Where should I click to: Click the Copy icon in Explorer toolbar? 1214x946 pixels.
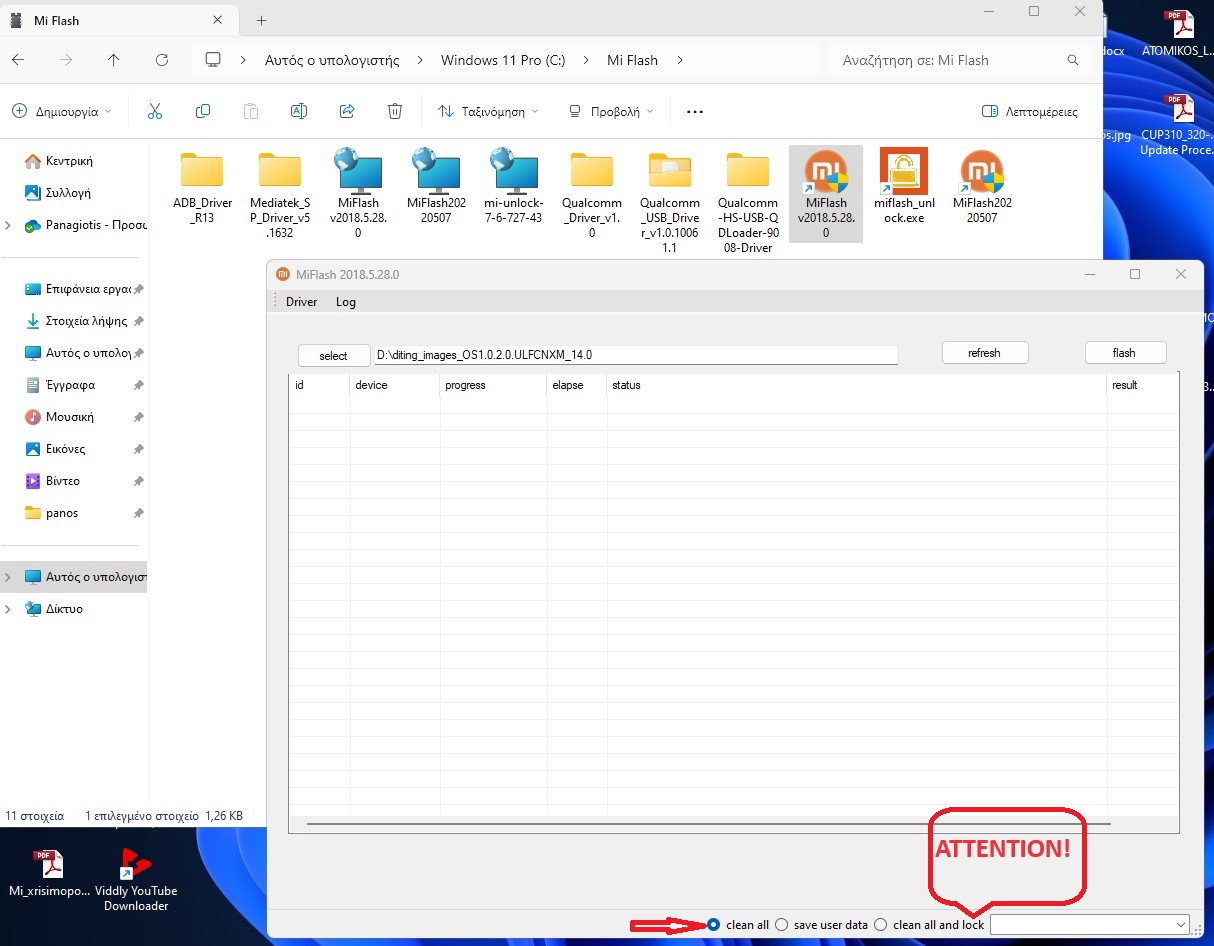click(203, 111)
